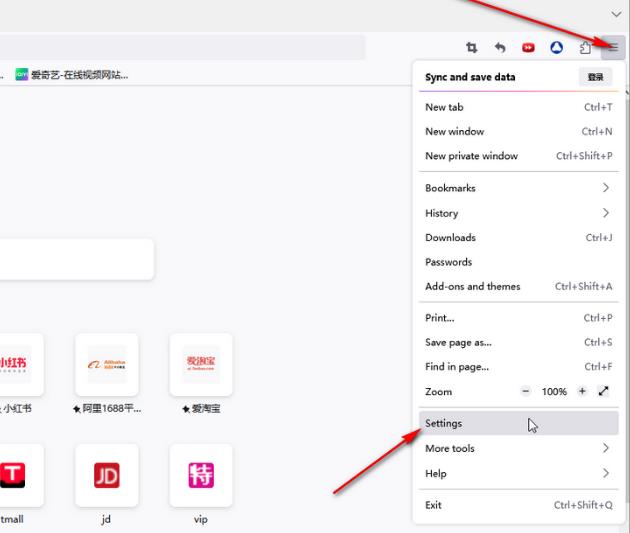The height and width of the screenshot is (533, 630).
Task: Click the login button beside Sync and save data
Action: point(595,77)
